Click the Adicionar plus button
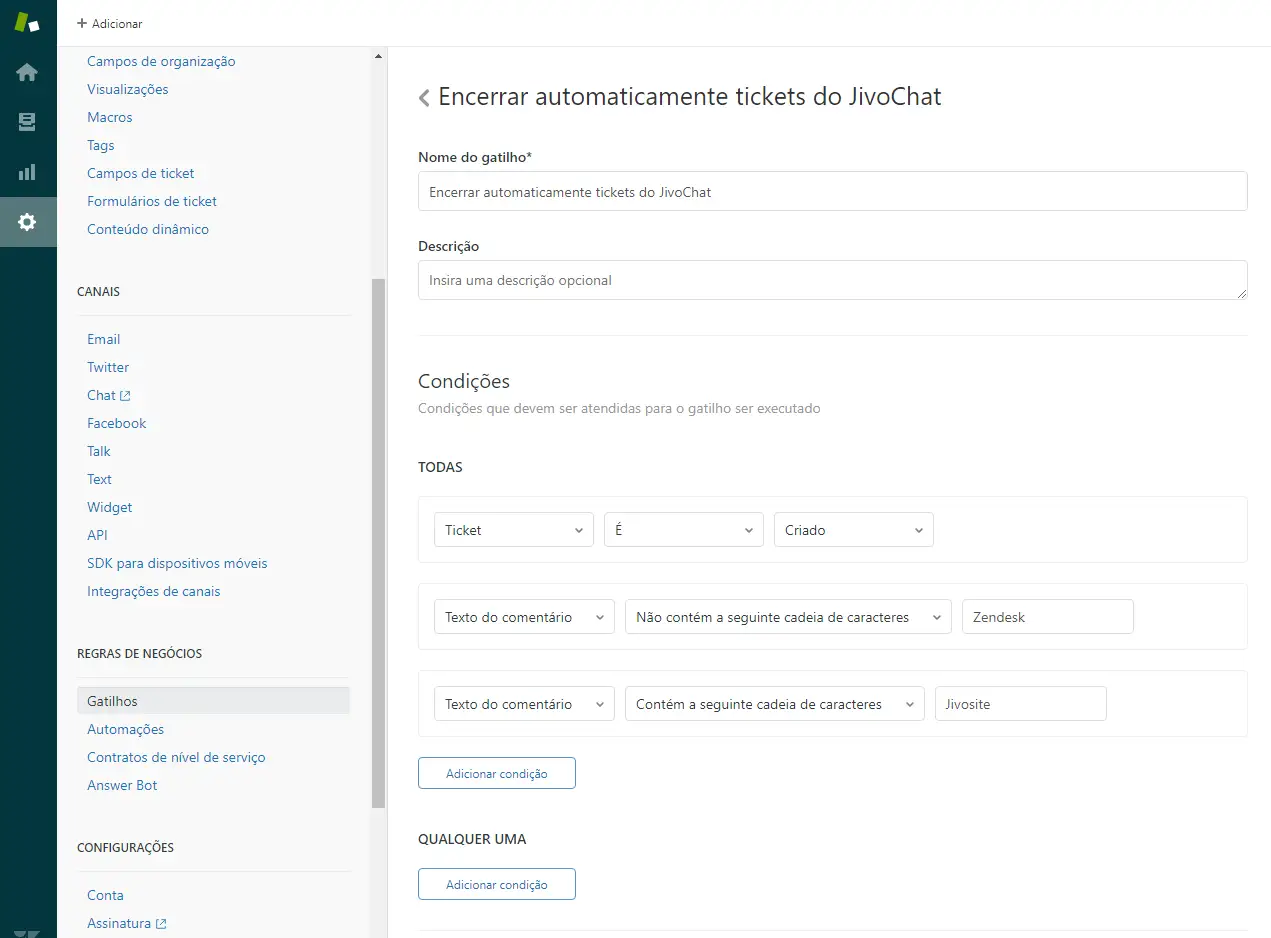 (110, 23)
